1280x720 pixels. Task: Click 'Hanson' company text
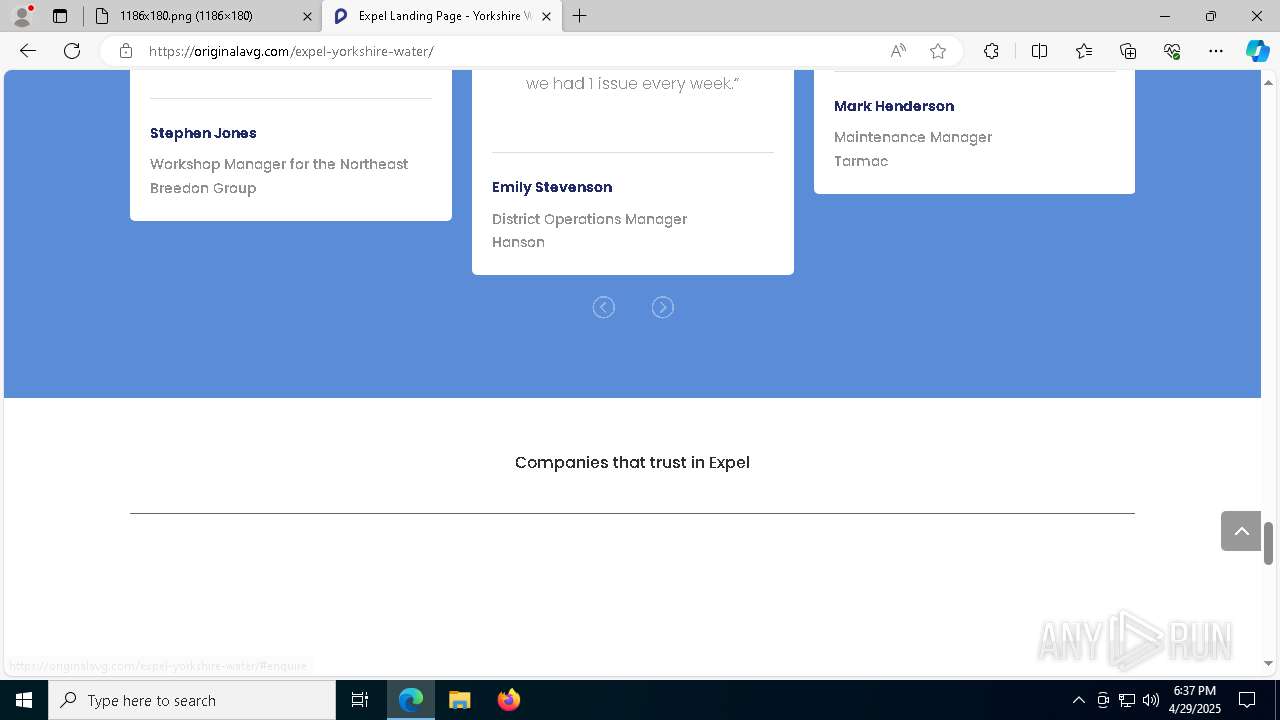point(518,242)
